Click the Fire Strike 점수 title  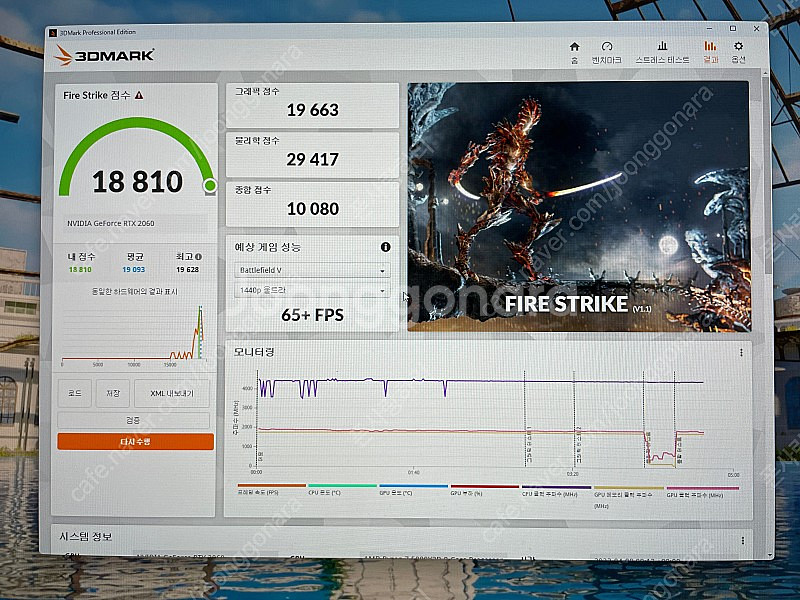97,95
